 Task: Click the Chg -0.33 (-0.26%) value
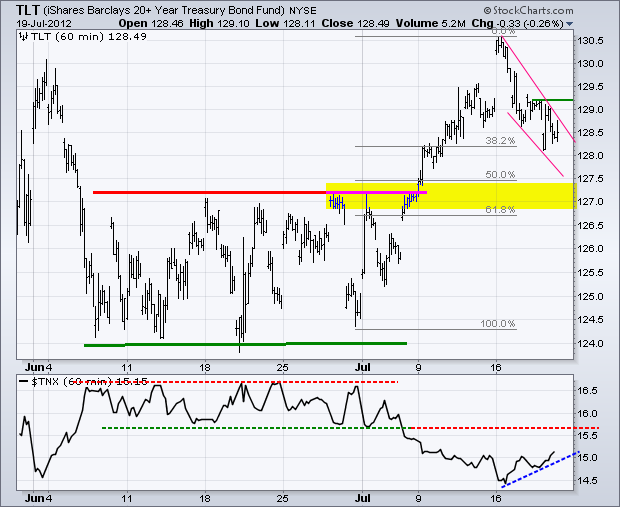click(x=518, y=23)
